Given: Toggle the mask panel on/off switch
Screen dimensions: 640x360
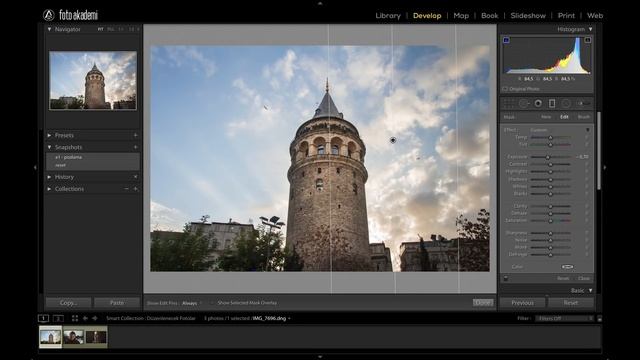Looking at the screenshot, I should (506, 278).
